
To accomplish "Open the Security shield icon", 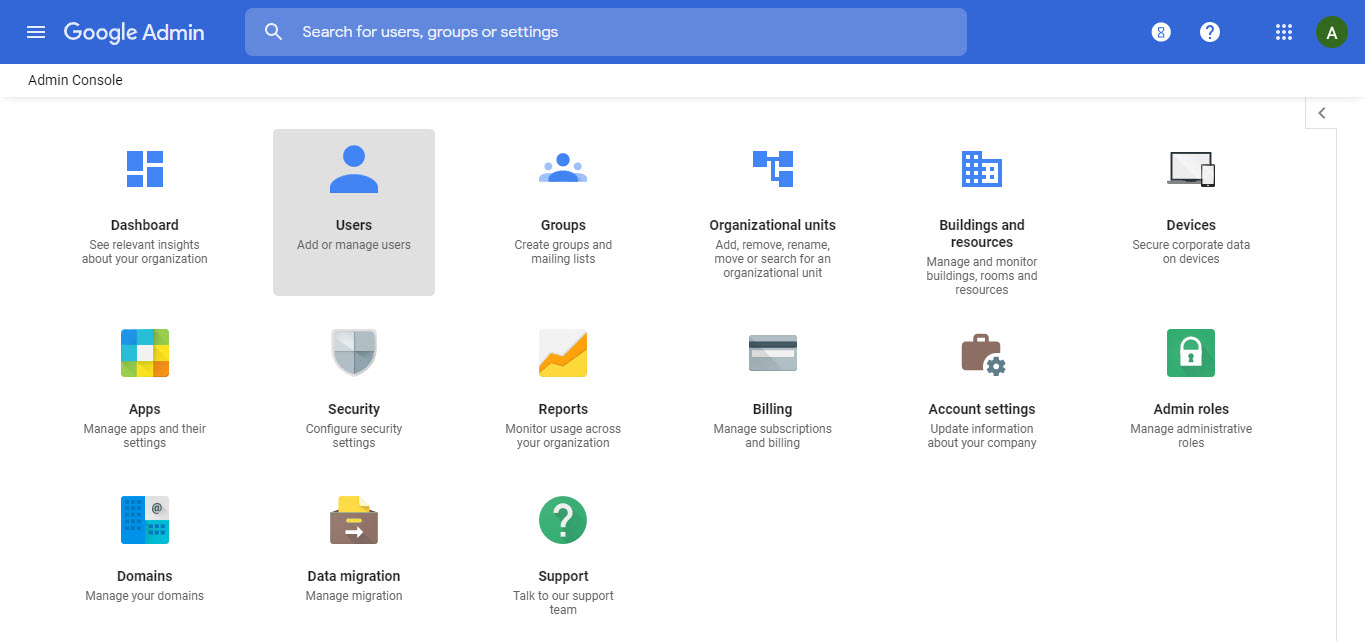I will pyautogui.click(x=354, y=353).
